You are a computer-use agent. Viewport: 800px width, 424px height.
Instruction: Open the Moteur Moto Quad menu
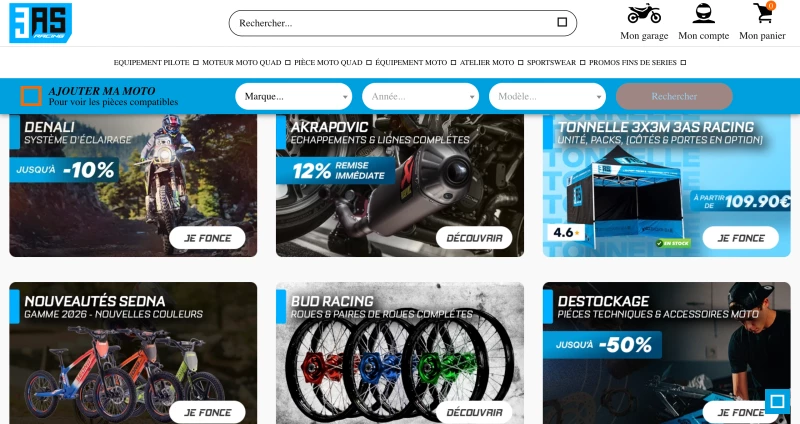[x=242, y=63]
